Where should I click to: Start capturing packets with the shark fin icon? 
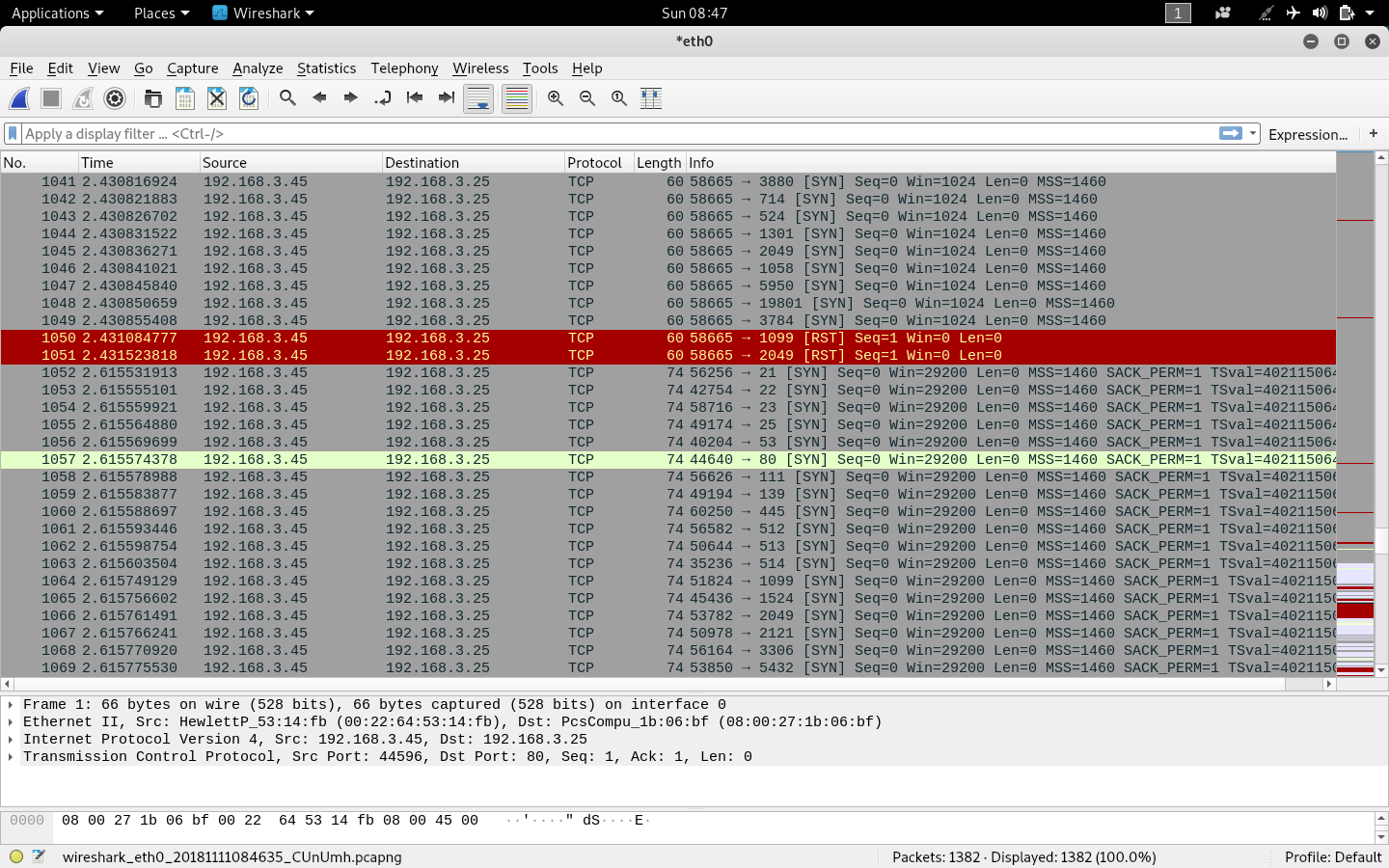[19, 98]
